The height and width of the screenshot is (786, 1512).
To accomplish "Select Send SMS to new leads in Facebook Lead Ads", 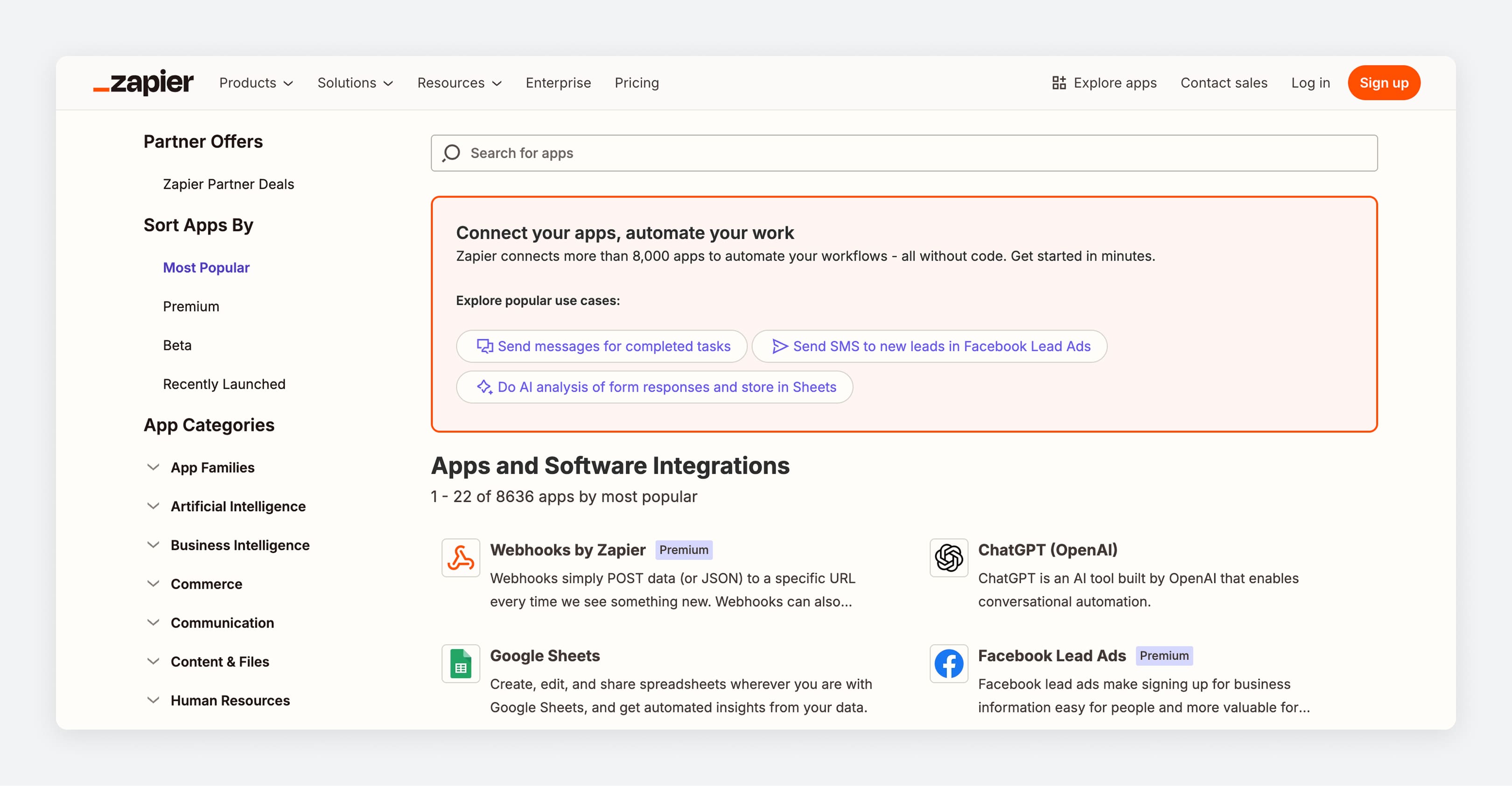I will coord(929,346).
